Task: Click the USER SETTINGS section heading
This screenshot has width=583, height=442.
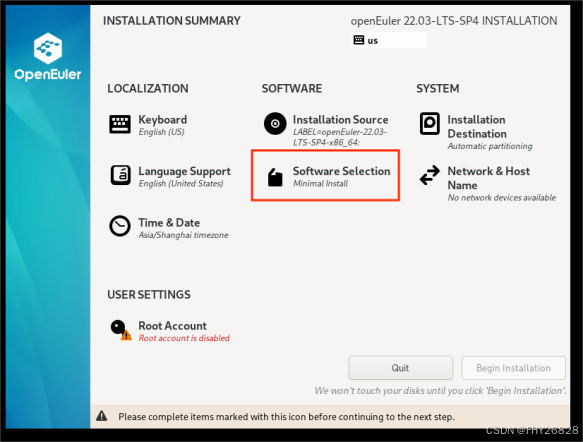Action: tap(149, 294)
